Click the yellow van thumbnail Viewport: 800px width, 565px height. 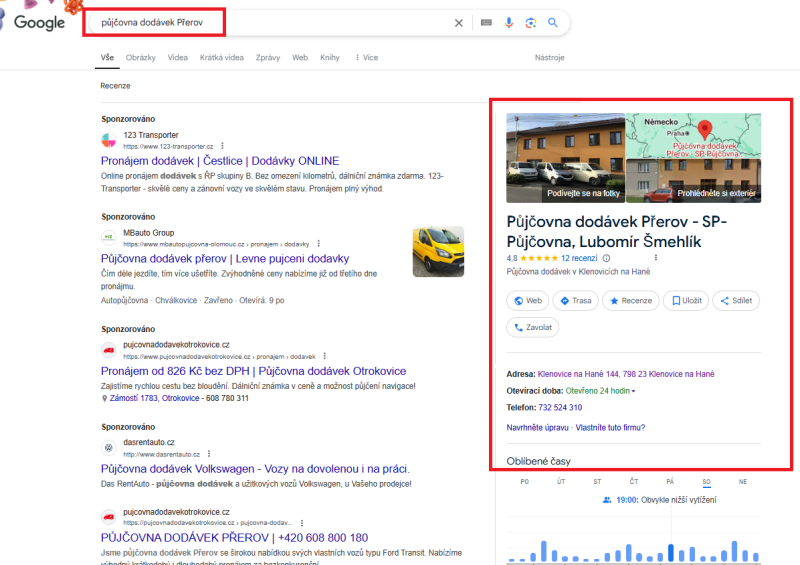438,252
